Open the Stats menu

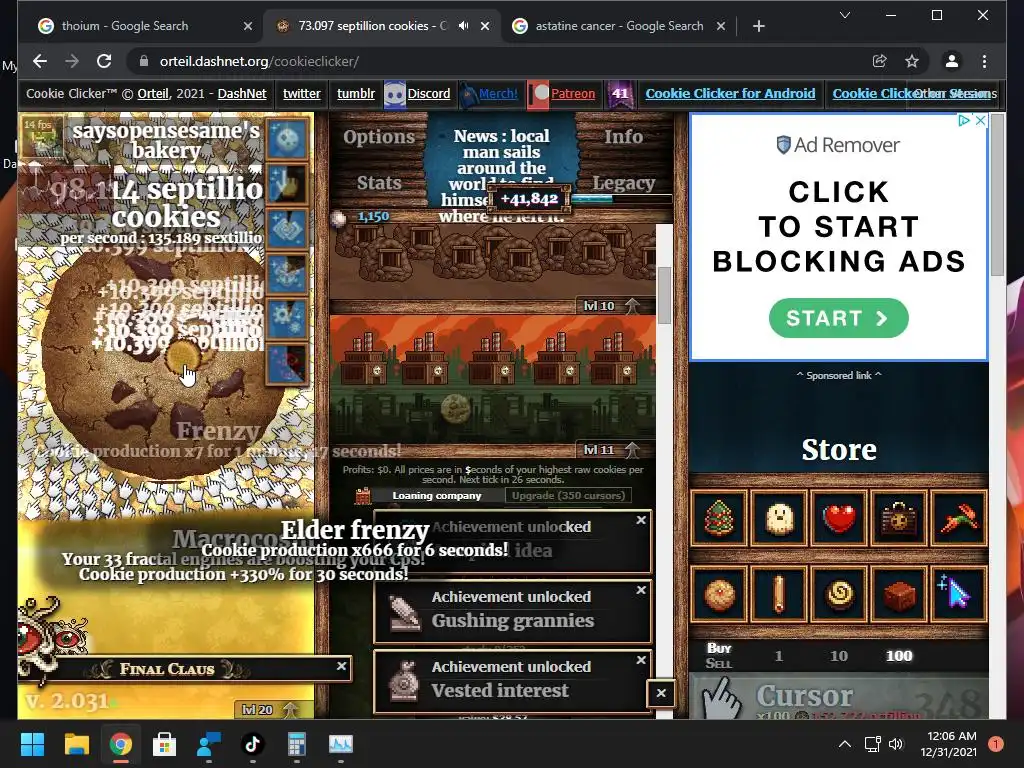pyautogui.click(x=379, y=183)
